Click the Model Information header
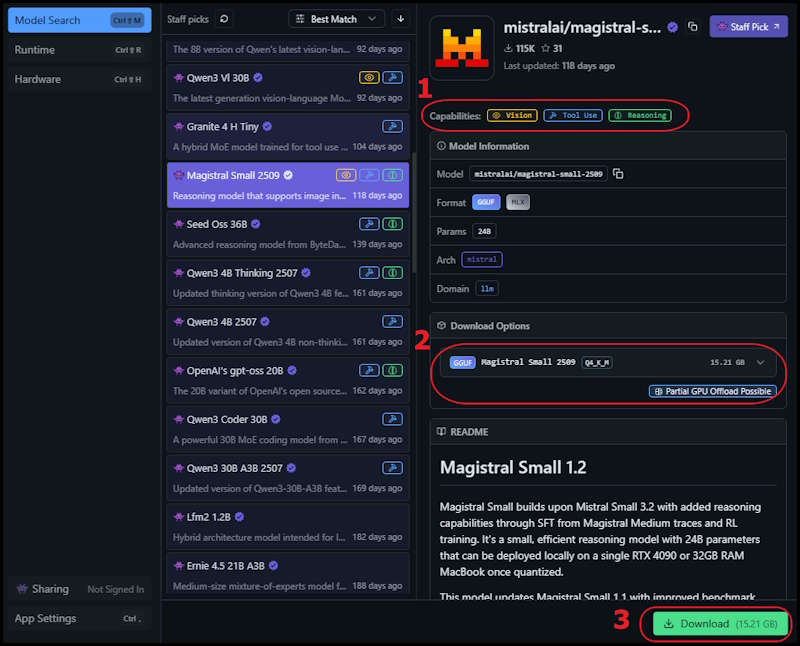Viewport: 800px width, 646px height. 608,146
